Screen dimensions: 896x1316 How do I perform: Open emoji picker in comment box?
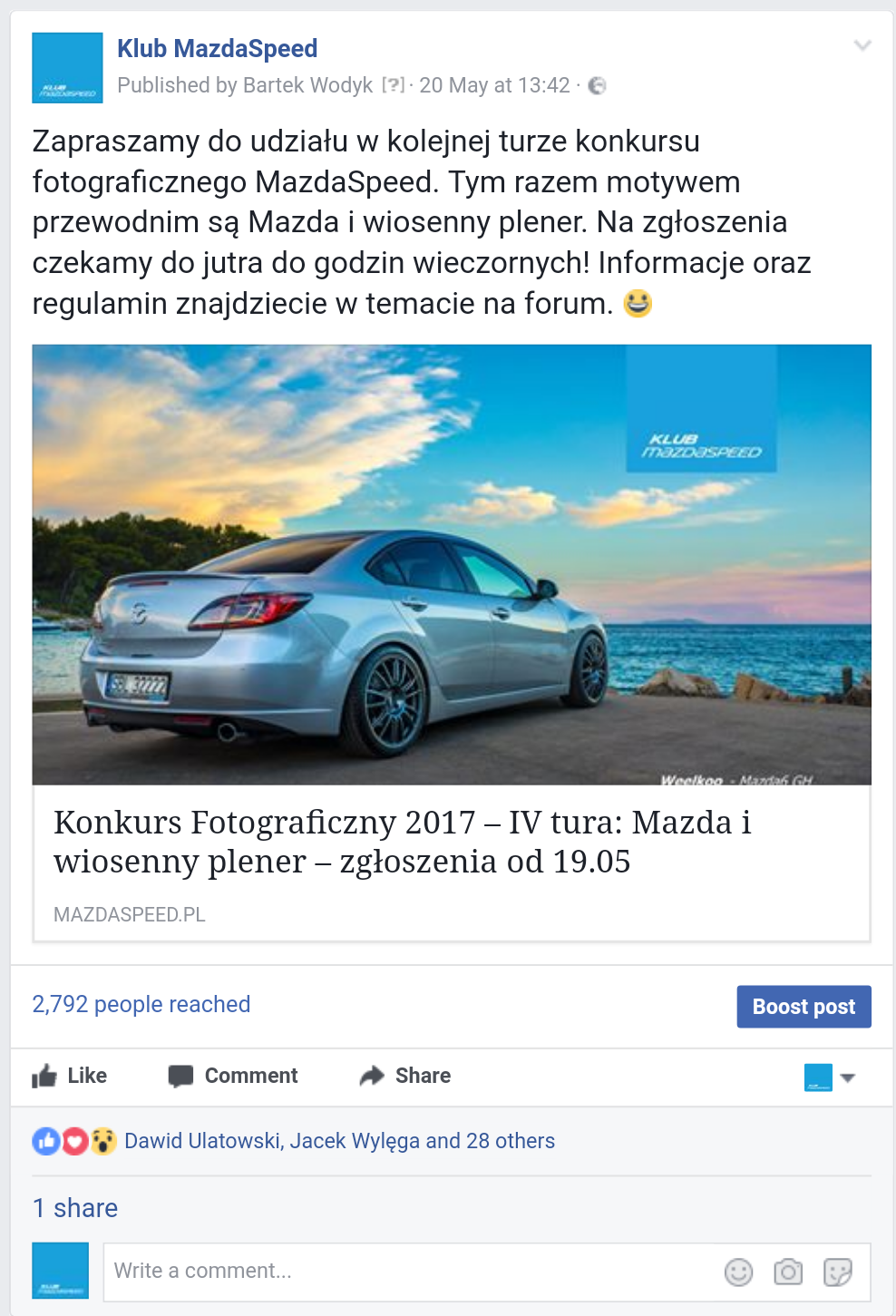pyautogui.click(x=739, y=1272)
